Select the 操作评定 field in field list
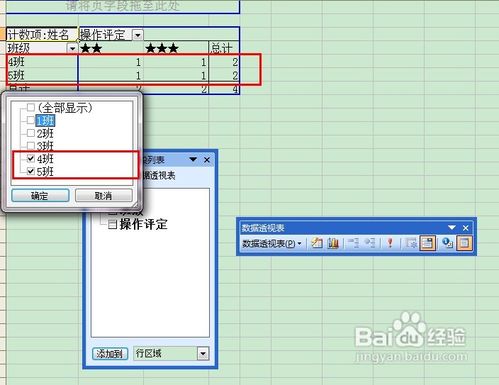The height and width of the screenshot is (385, 499). coord(143,224)
